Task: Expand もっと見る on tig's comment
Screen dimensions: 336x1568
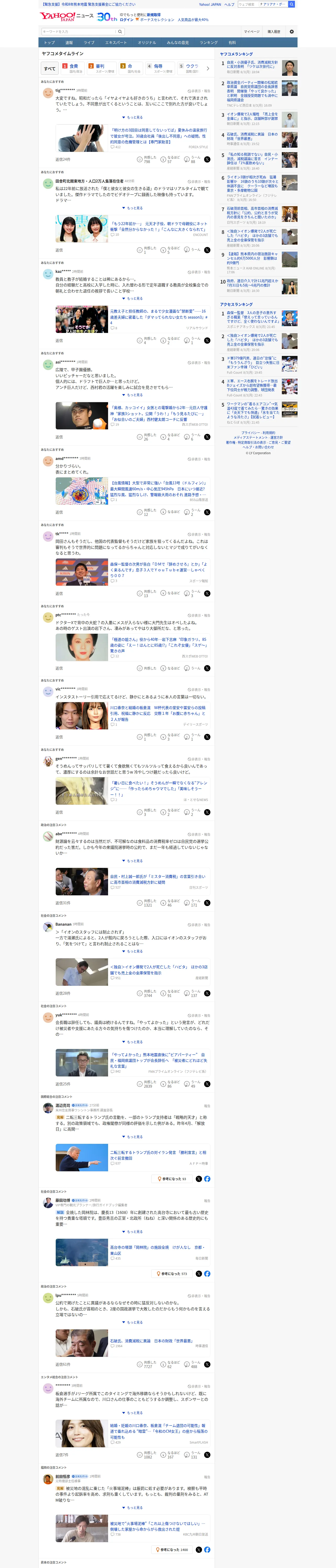Action: pyautogui.click(x=132, y=118)
